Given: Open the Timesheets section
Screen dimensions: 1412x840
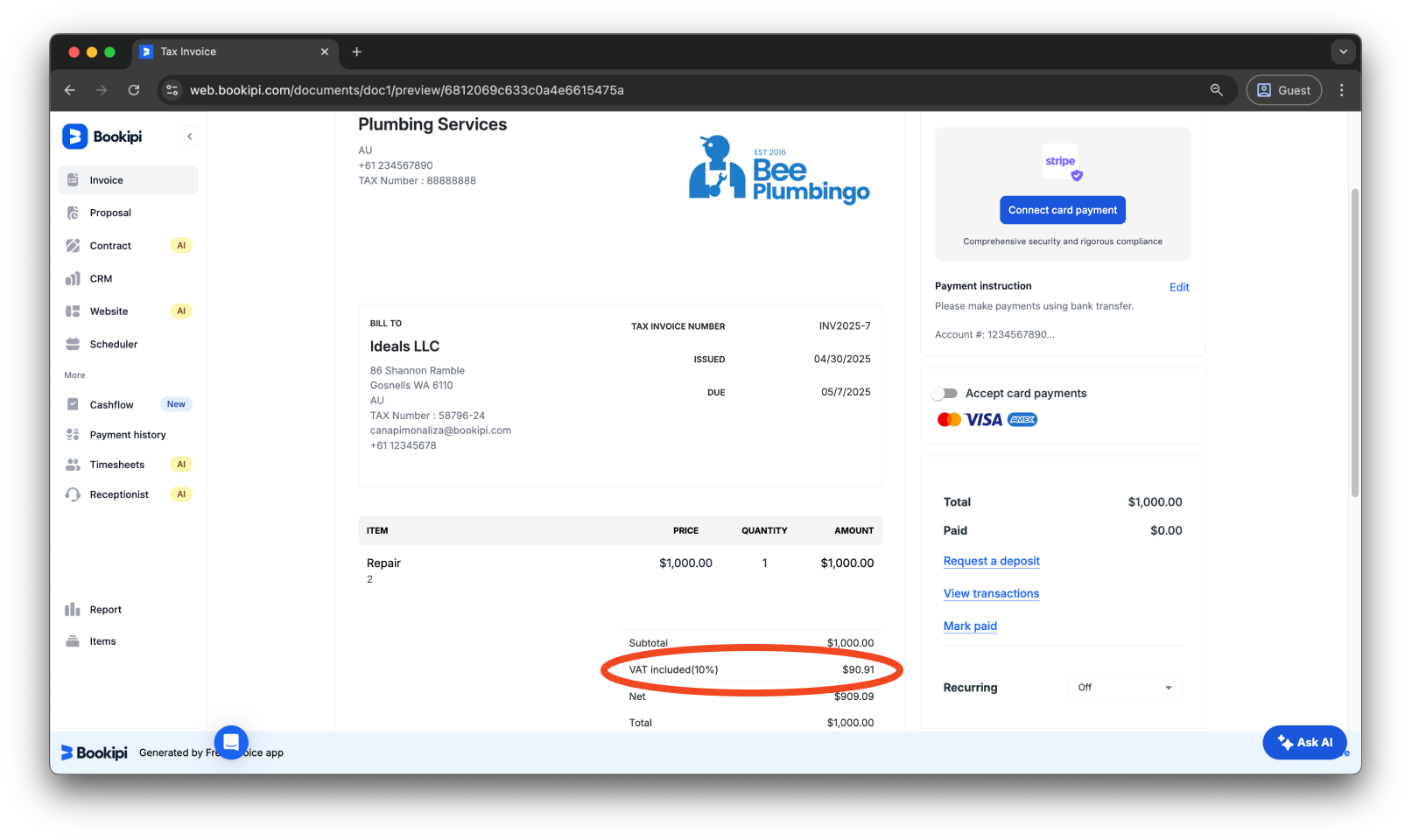Looking at the screenshot, I should [x=116, y=464].
